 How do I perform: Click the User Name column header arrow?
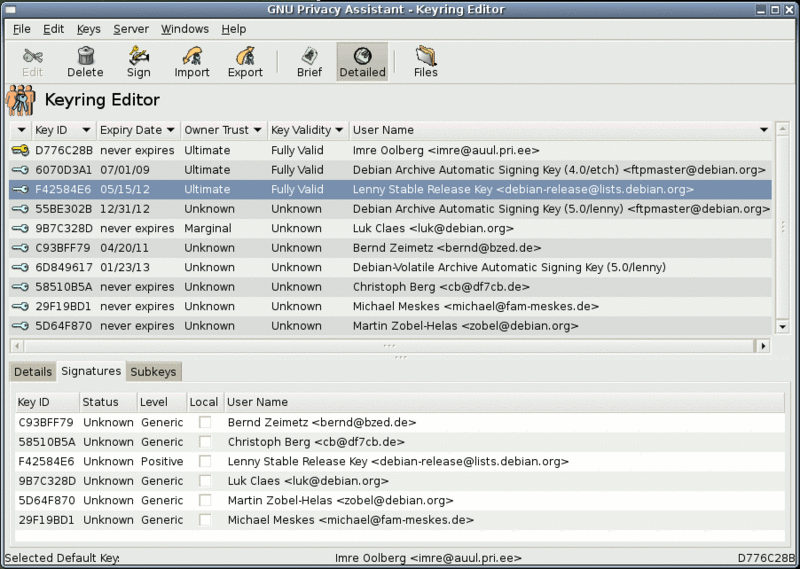click(764, 130)
